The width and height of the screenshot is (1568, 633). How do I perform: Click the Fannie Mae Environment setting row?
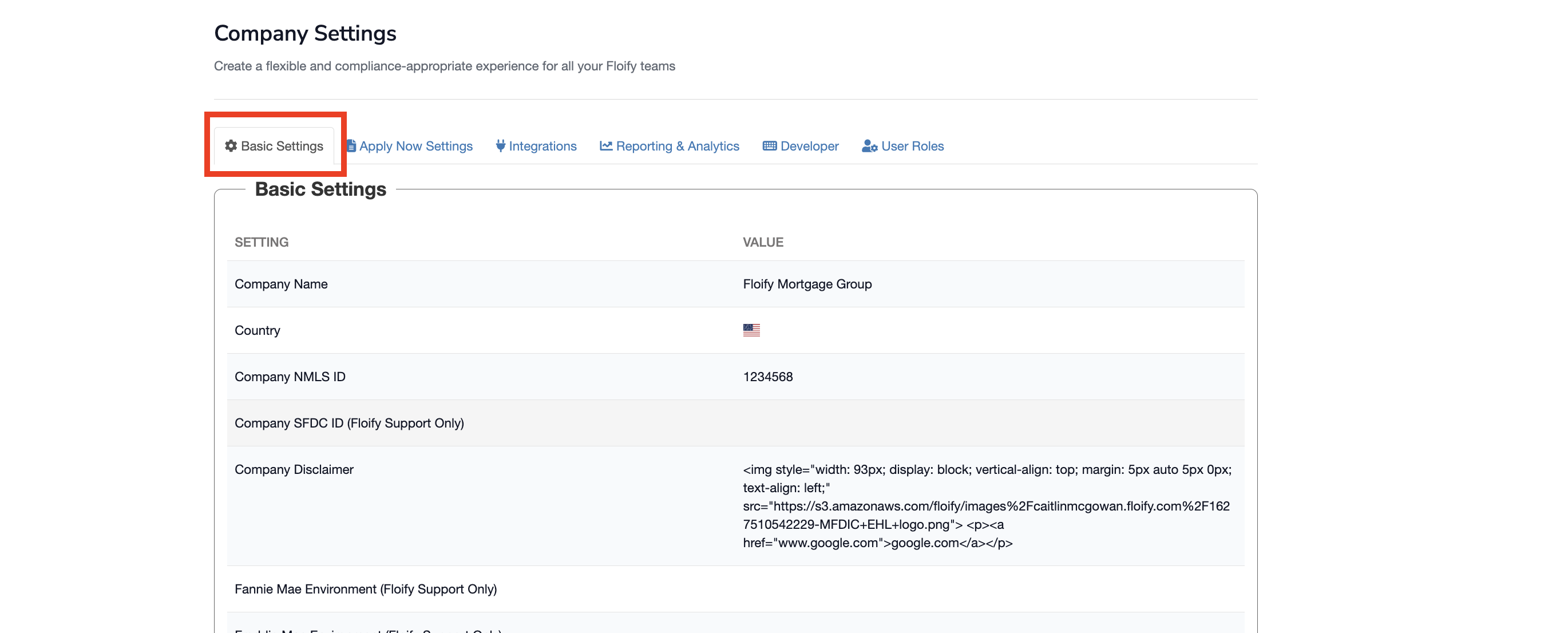coord(366,588)
